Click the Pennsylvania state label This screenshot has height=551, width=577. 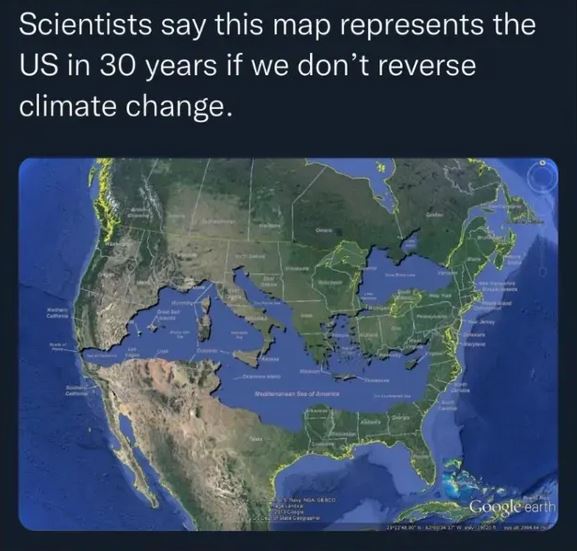coord(432,316)
